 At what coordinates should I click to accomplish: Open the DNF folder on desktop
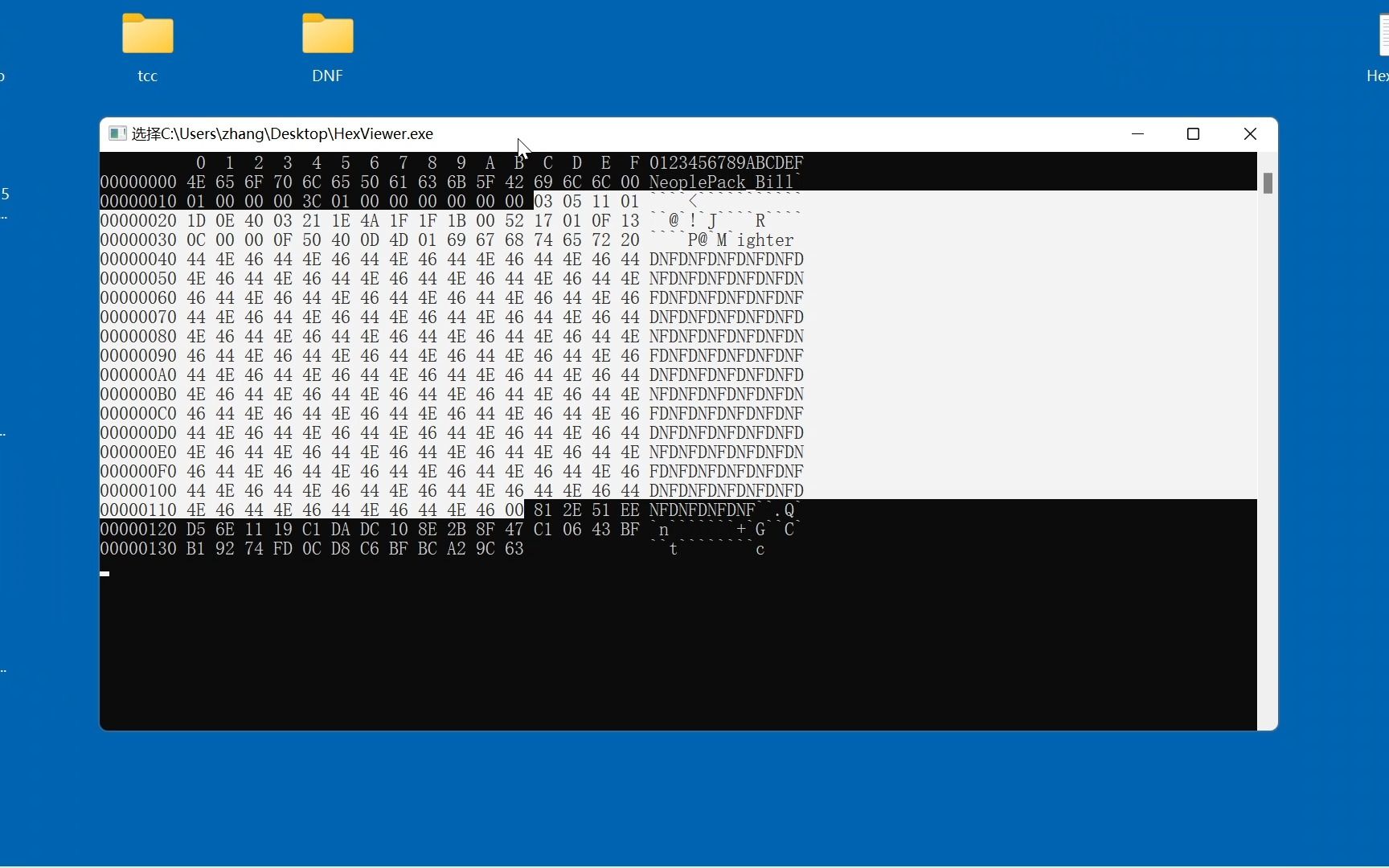328,34
